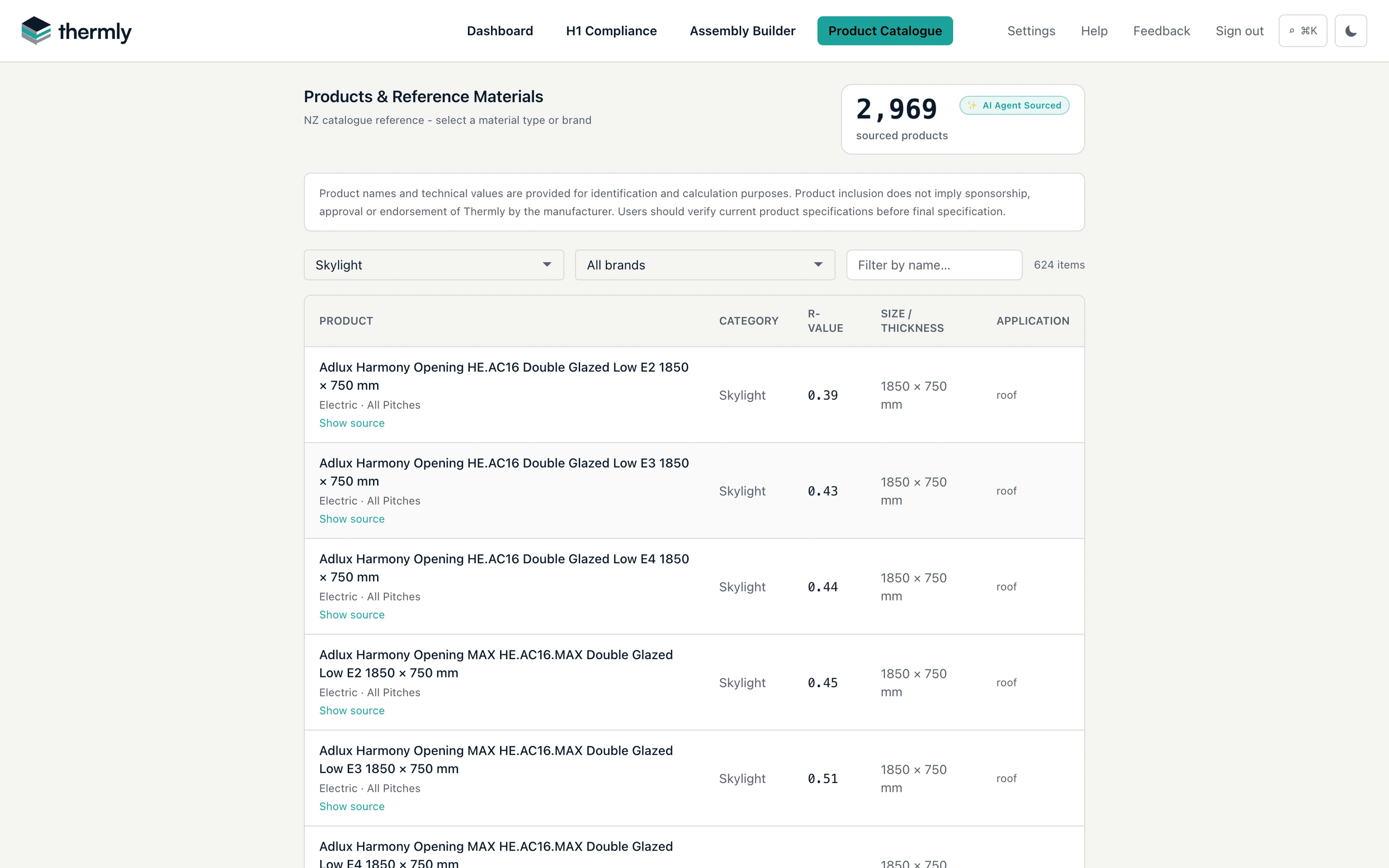Show source for MAX Low E2 skylight
This screenshot has width=1389, height=868.
tap(352, 711)
